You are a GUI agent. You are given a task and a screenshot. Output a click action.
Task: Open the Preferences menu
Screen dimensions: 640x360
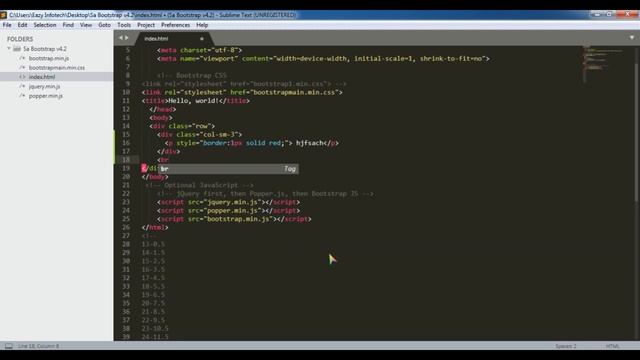click(176, 25)
